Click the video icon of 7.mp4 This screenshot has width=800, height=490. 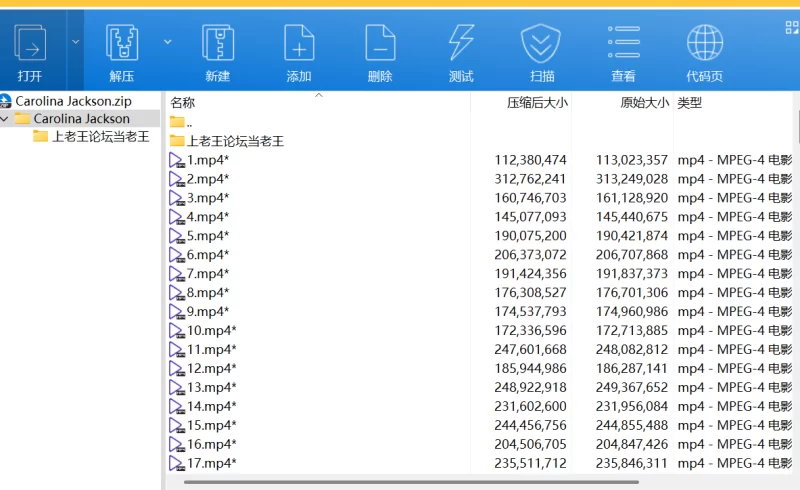[x=177, y=274]
